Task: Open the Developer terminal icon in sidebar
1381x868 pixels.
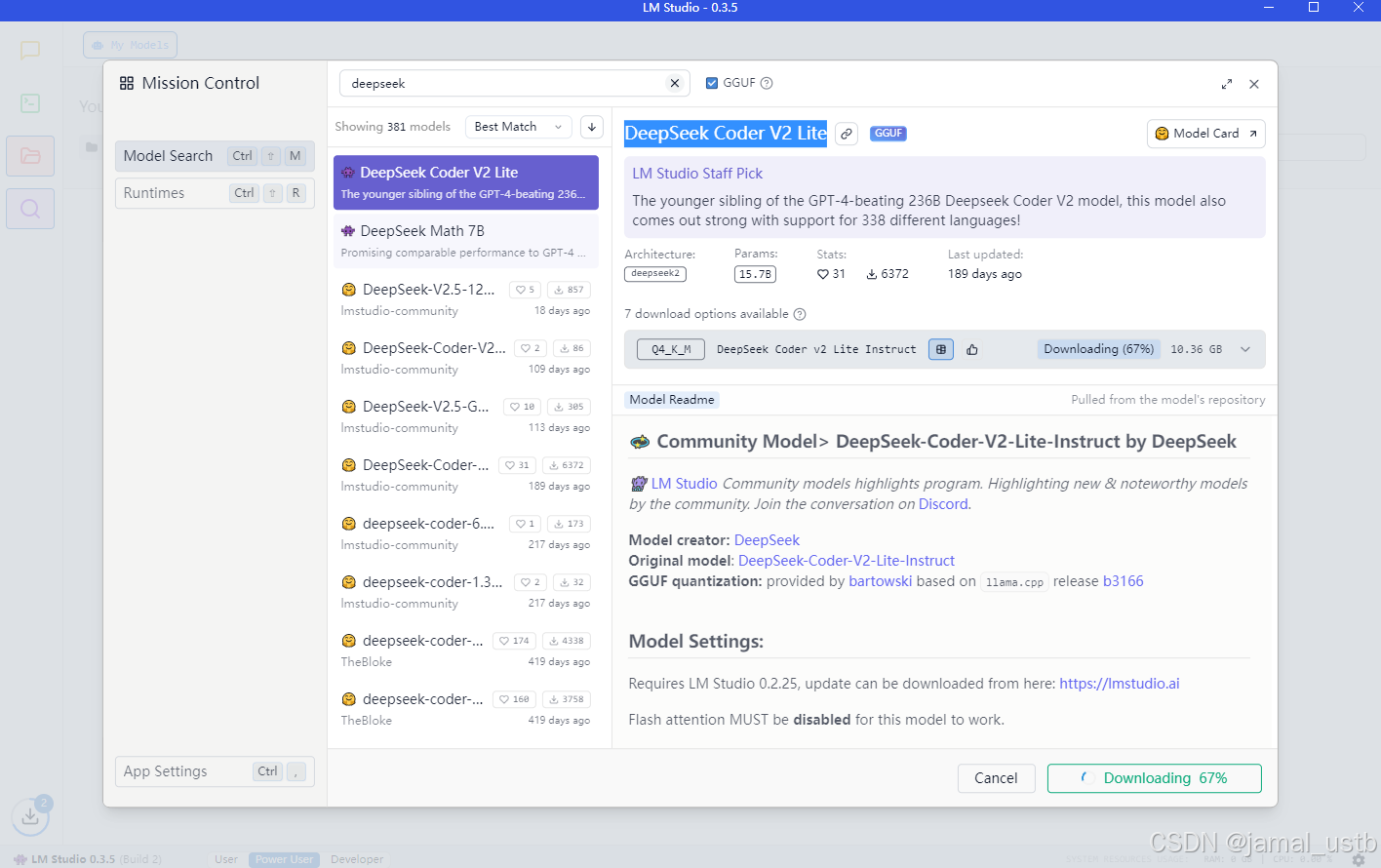Action: coord(30,102)
